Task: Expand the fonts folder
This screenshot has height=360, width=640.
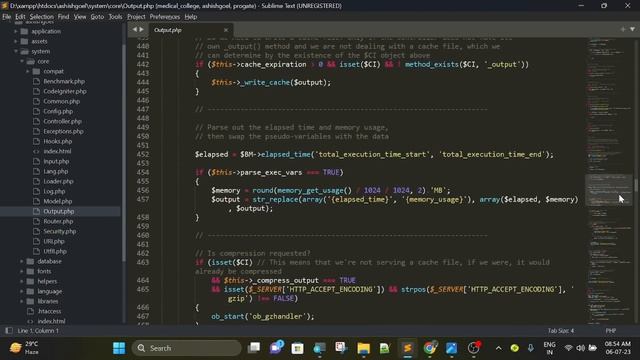Action: tap(22, 271)
